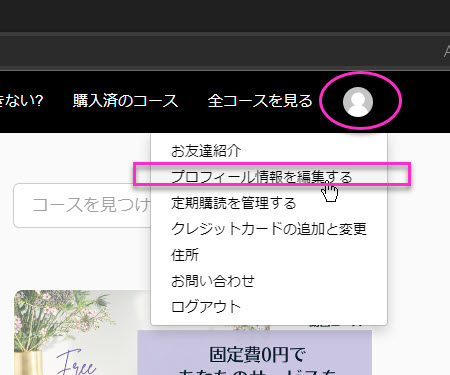This screenshot has height=375, width=450.
Task: Select お友達紹介 from the dropdown menu
Action: pyautogui.click(x=206, y=151)
